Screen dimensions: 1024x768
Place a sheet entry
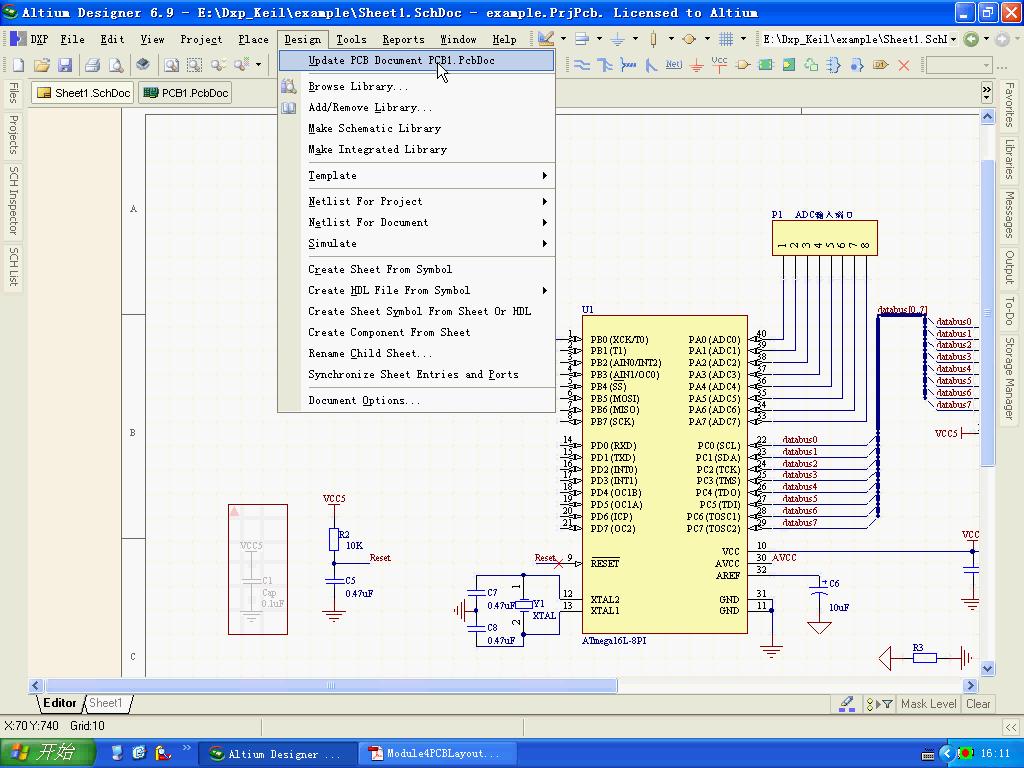pos(789,65)
